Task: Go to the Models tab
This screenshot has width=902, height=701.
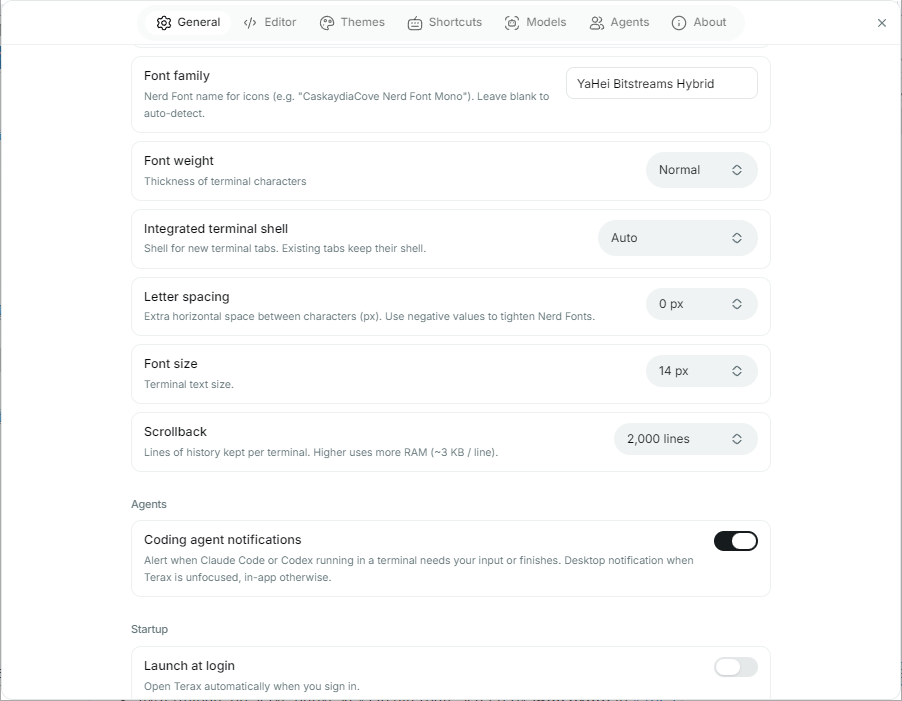Action: coord(536,22)
